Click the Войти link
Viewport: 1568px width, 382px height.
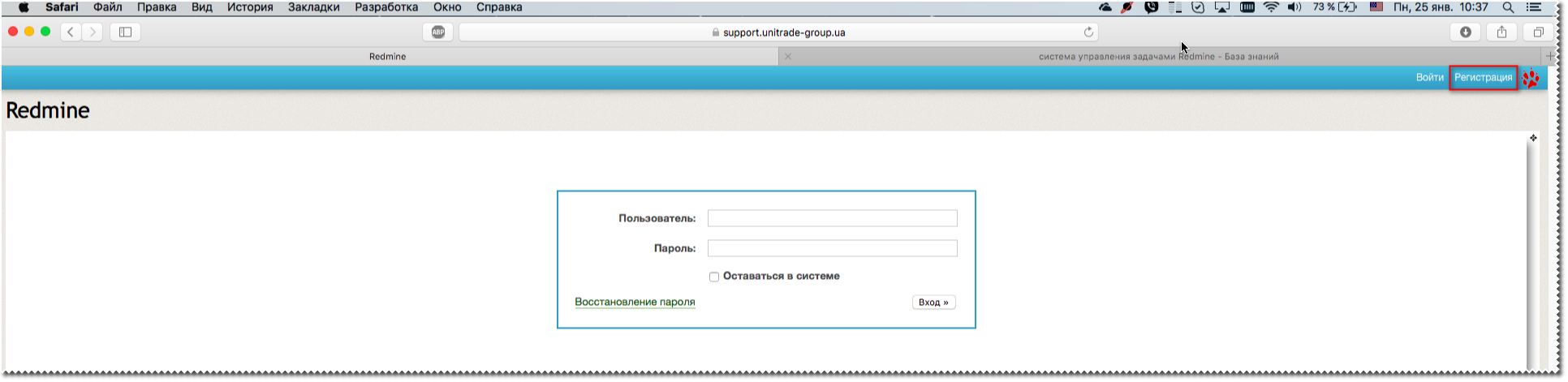pyautogui.click(x=1430, y=78)
